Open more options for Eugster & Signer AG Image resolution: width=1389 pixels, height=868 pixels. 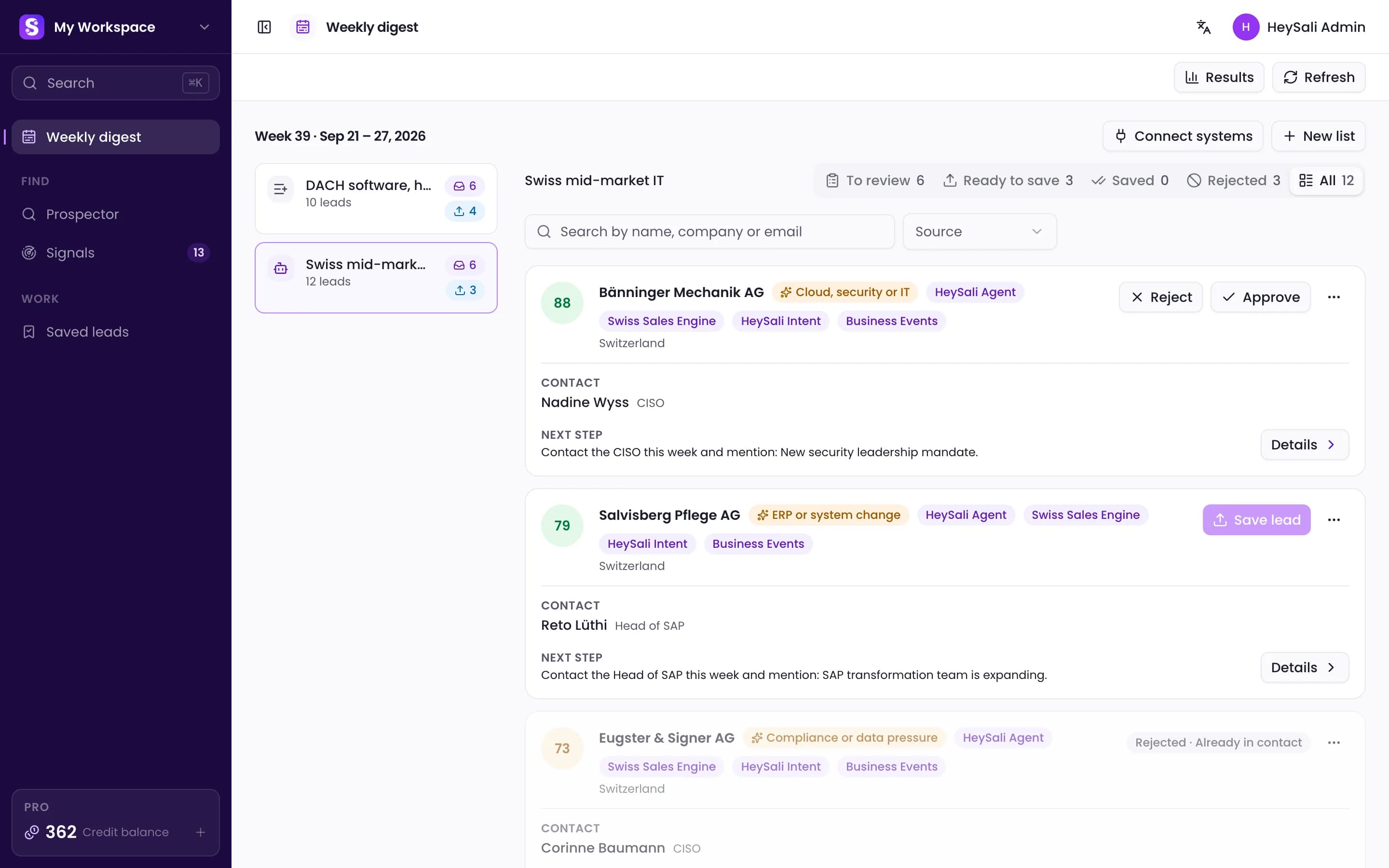point(1334,743)
